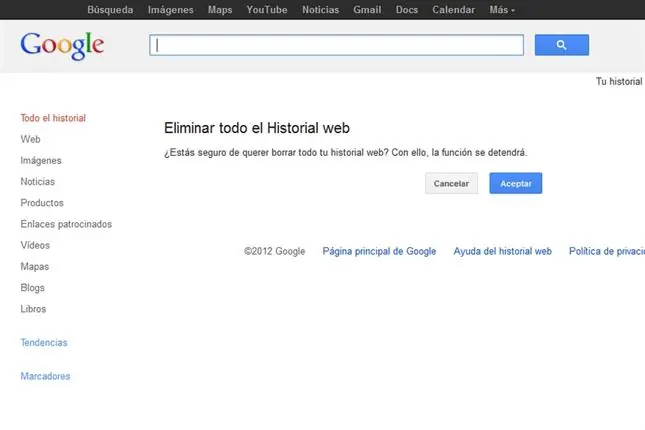Expand the Más dropdown menu
Screen dimensions: 645x430
point(502,9)
